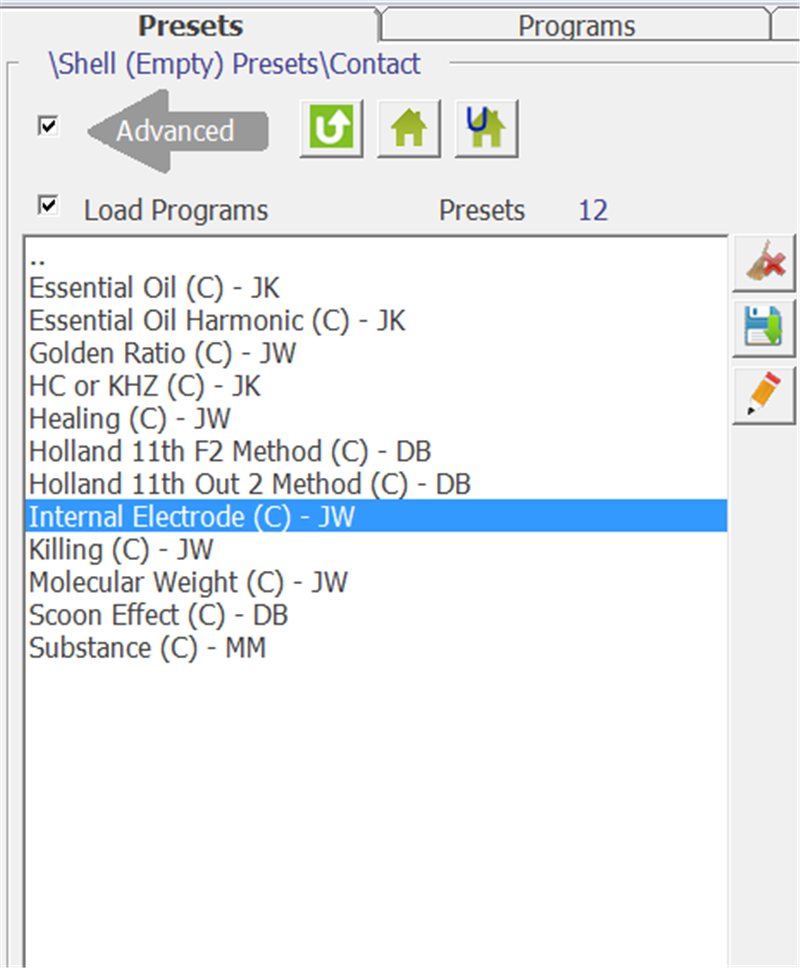Click the Killing (C) - JW preset
800x968 pixels.
coord(121,549)
